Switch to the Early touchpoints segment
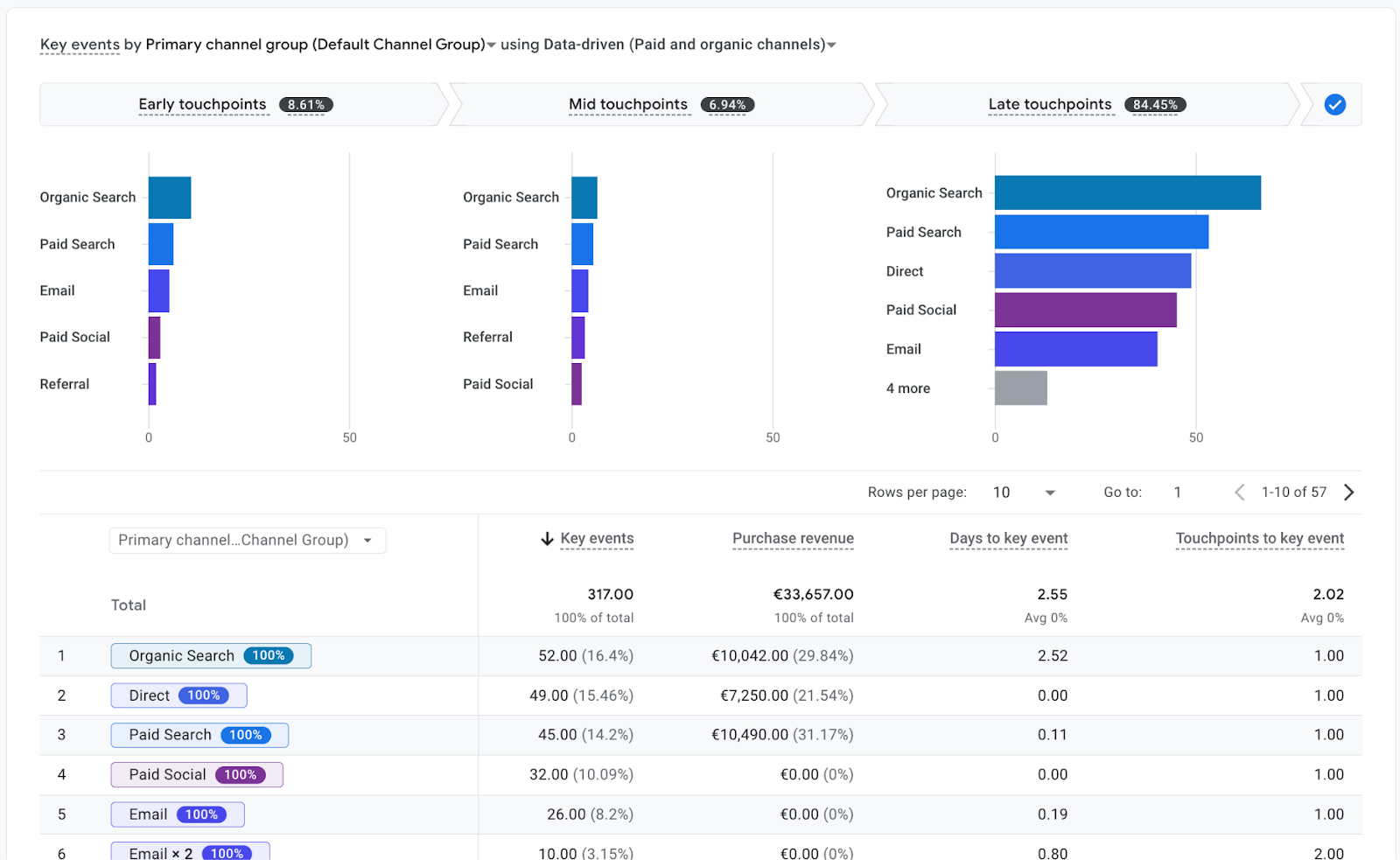 pyautogui.click(x=203, y=104)
